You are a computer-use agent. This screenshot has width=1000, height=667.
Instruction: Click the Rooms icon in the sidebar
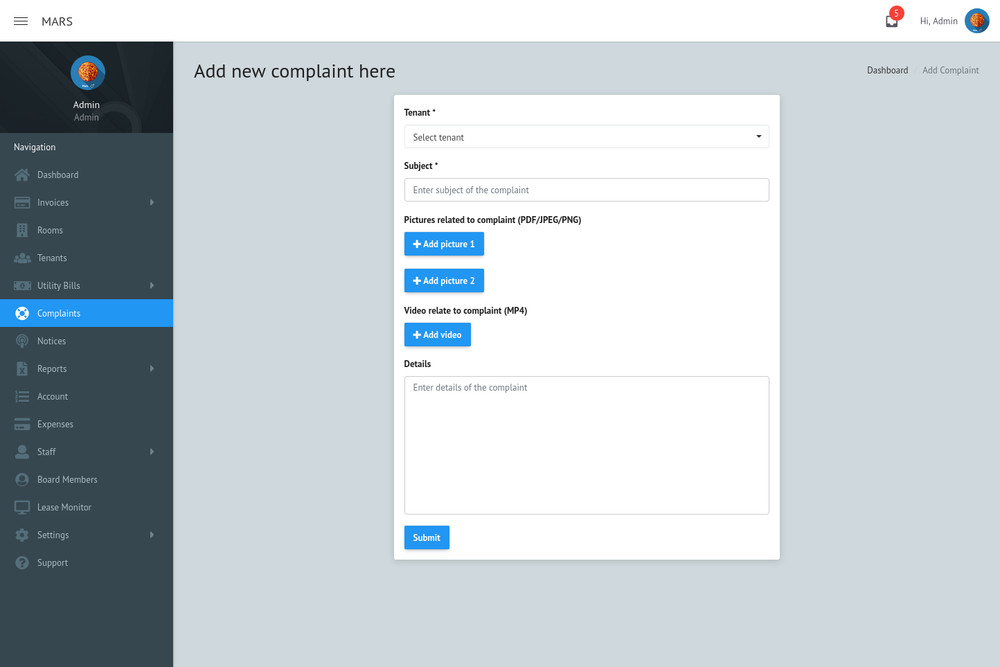[x=21, y=230]
